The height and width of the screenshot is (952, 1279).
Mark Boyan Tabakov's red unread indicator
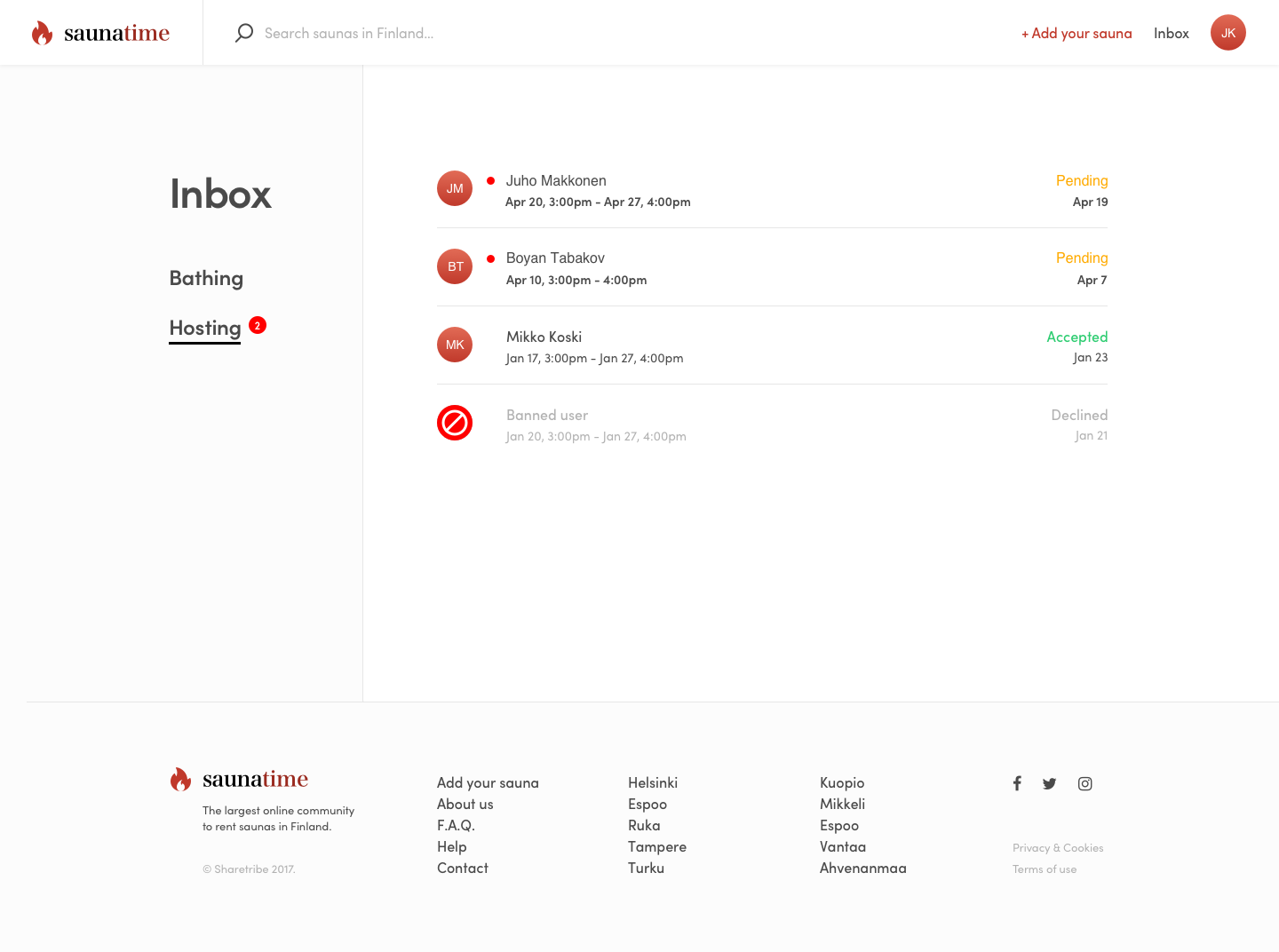pyautogui.click(x=491, y=257)
